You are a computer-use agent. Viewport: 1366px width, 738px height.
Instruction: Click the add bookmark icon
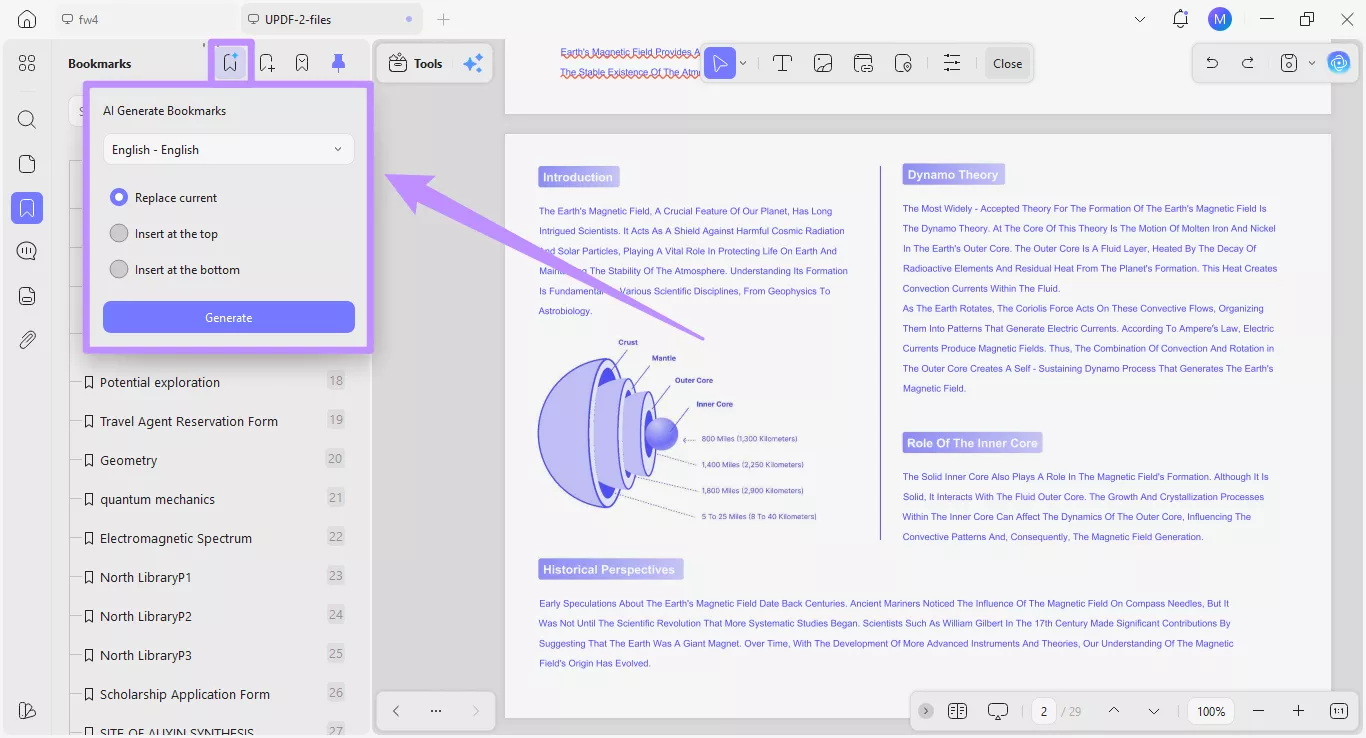(x=266, y=62)
